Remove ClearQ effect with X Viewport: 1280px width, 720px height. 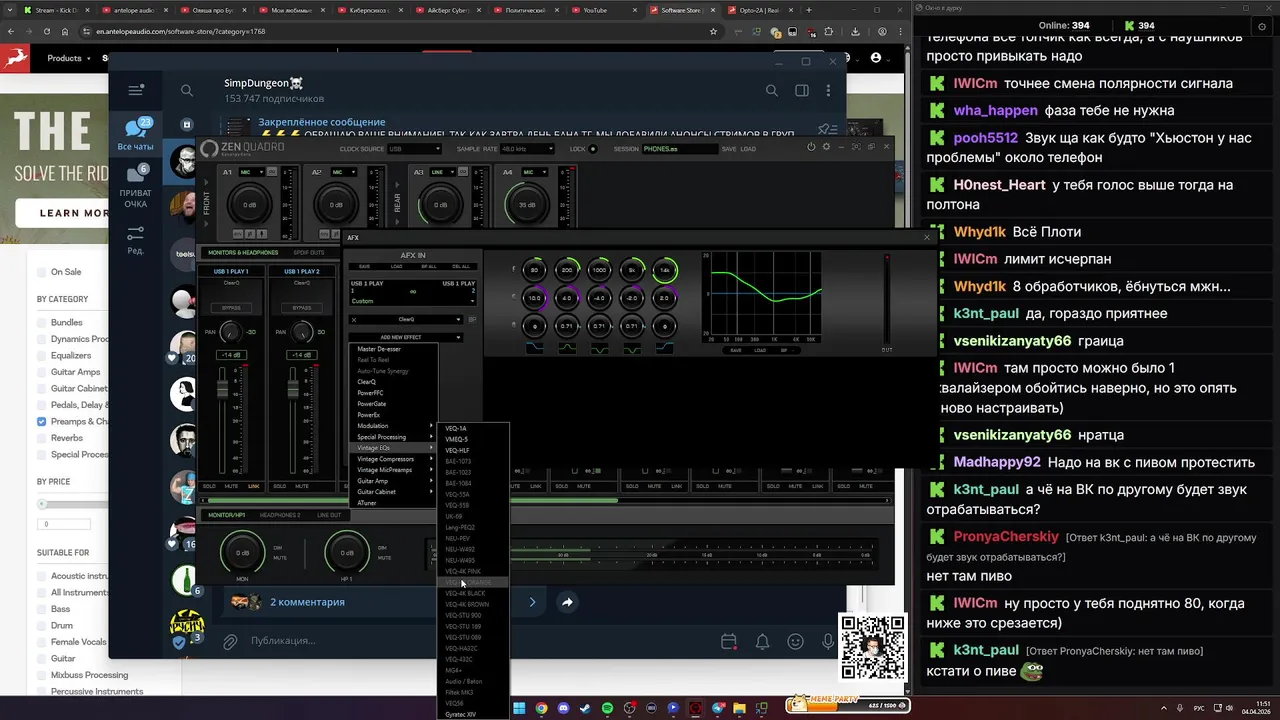(354, 320)
